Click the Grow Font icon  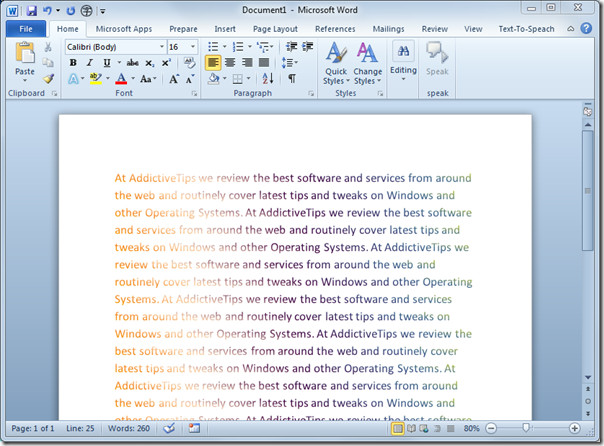(x=174, y=79)
